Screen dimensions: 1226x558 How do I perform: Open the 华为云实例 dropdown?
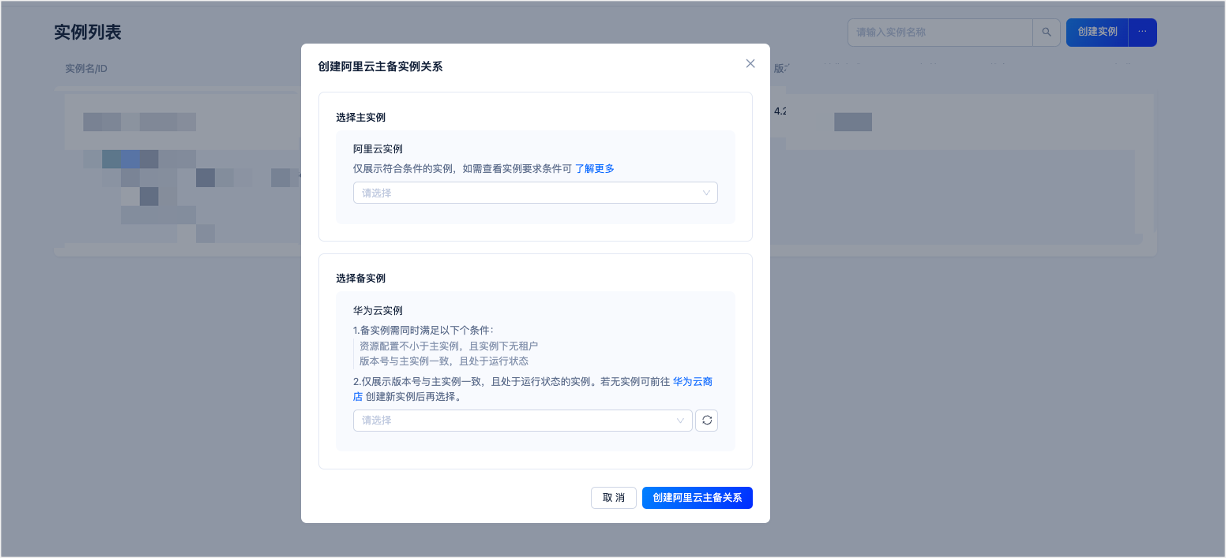point(522,420)
